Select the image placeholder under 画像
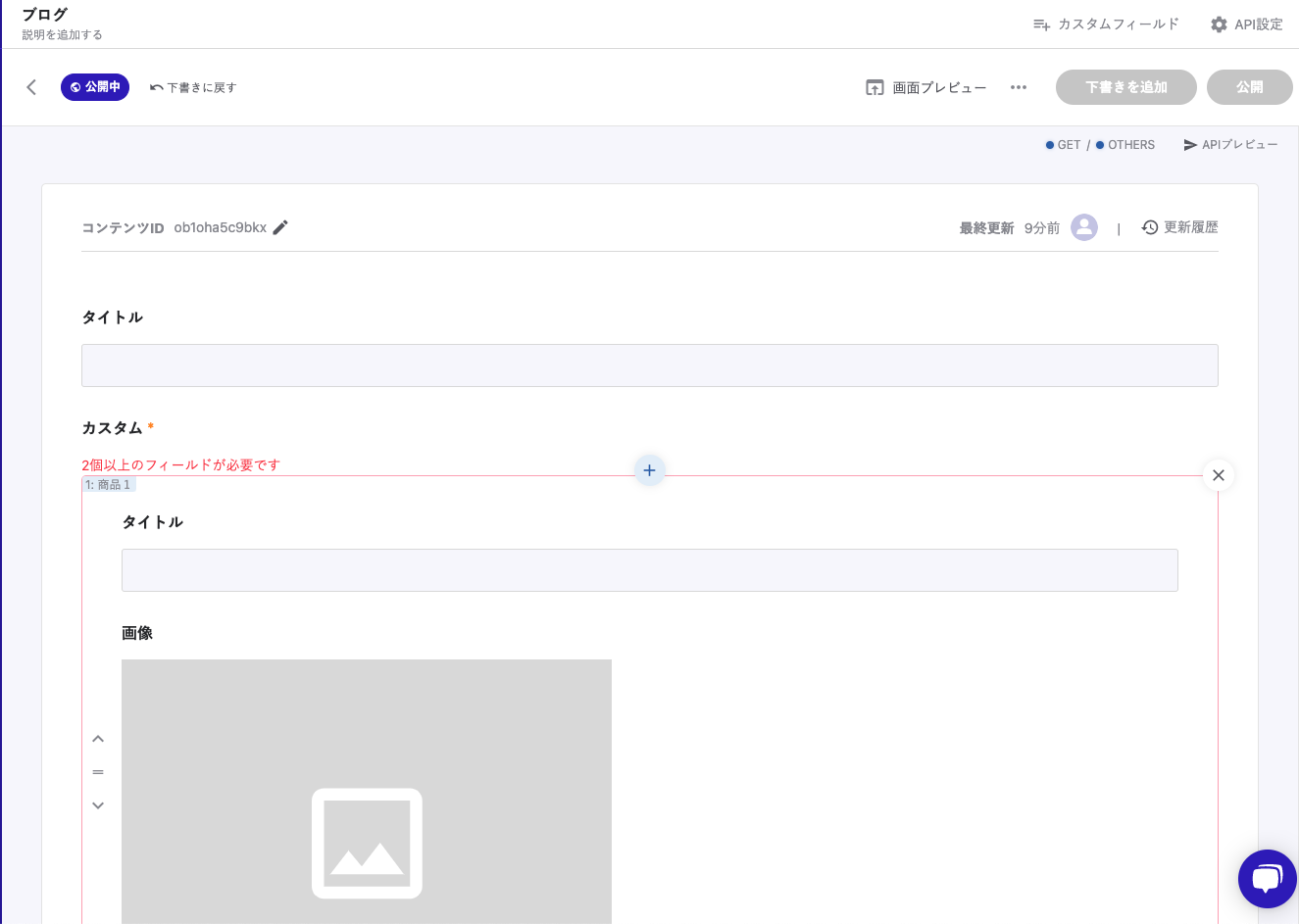 click(x=367, y=792)
